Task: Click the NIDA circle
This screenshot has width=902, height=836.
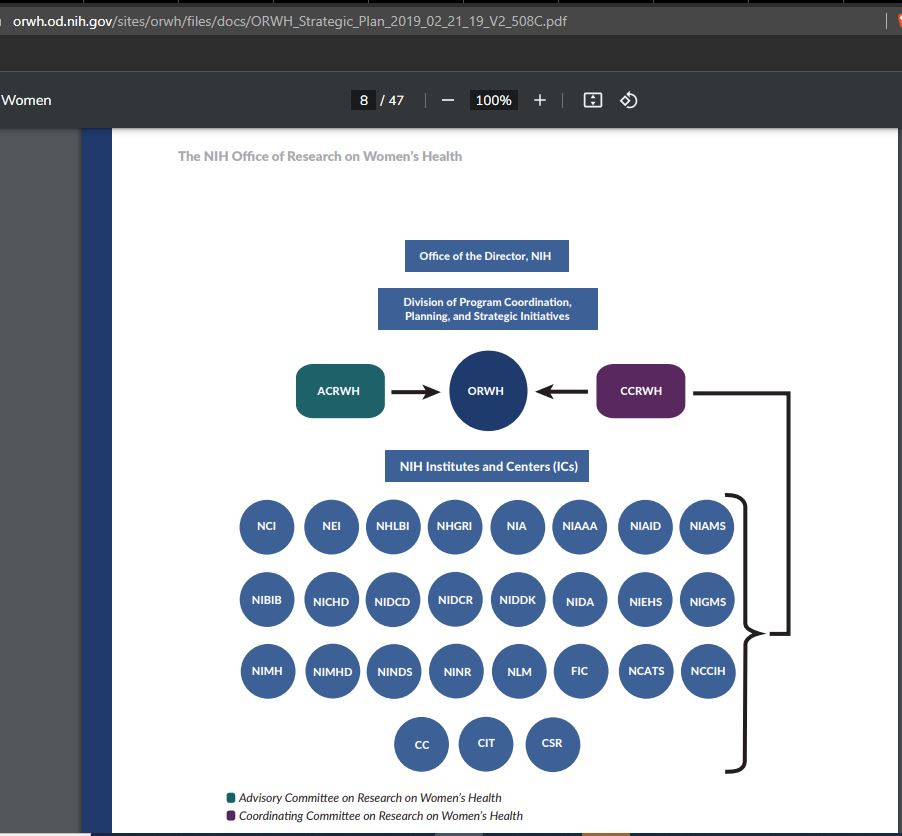Action: click(x=579, y=600)
